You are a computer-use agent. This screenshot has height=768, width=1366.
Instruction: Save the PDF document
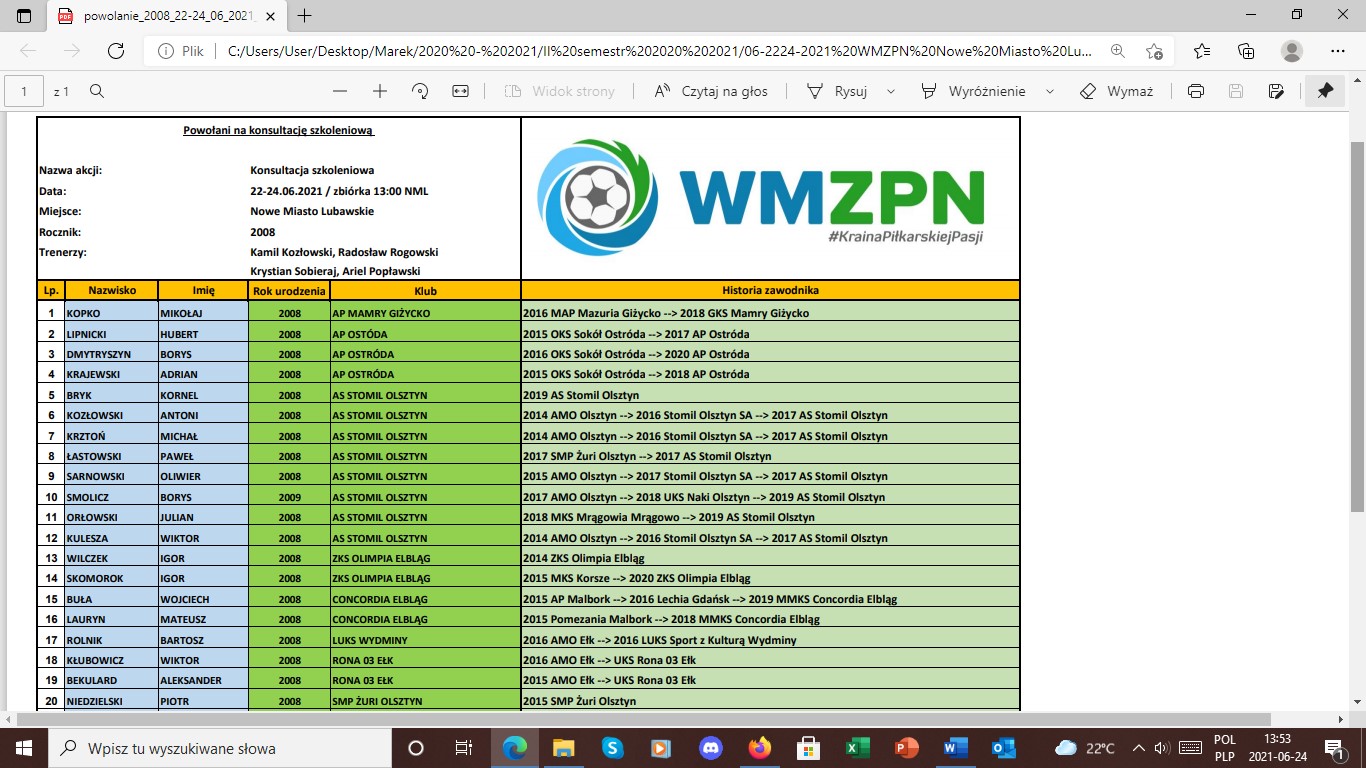[1236, 91]
